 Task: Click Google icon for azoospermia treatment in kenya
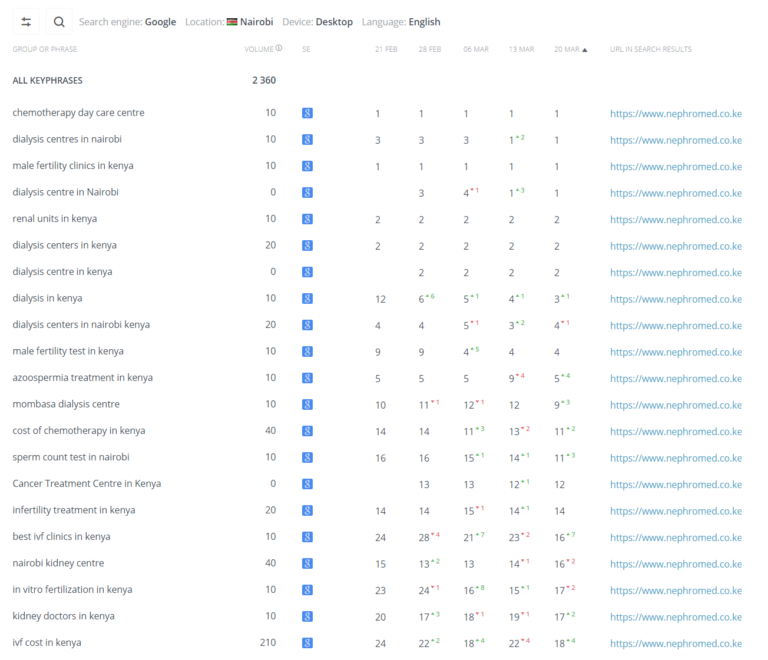pos(307,377)
